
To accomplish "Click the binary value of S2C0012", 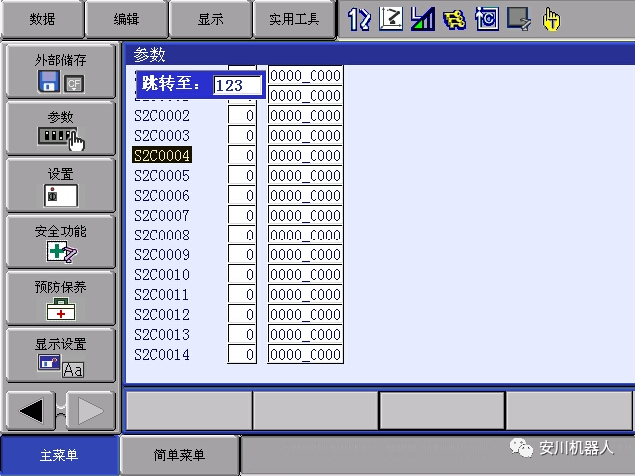I will (x=305, y=314).
